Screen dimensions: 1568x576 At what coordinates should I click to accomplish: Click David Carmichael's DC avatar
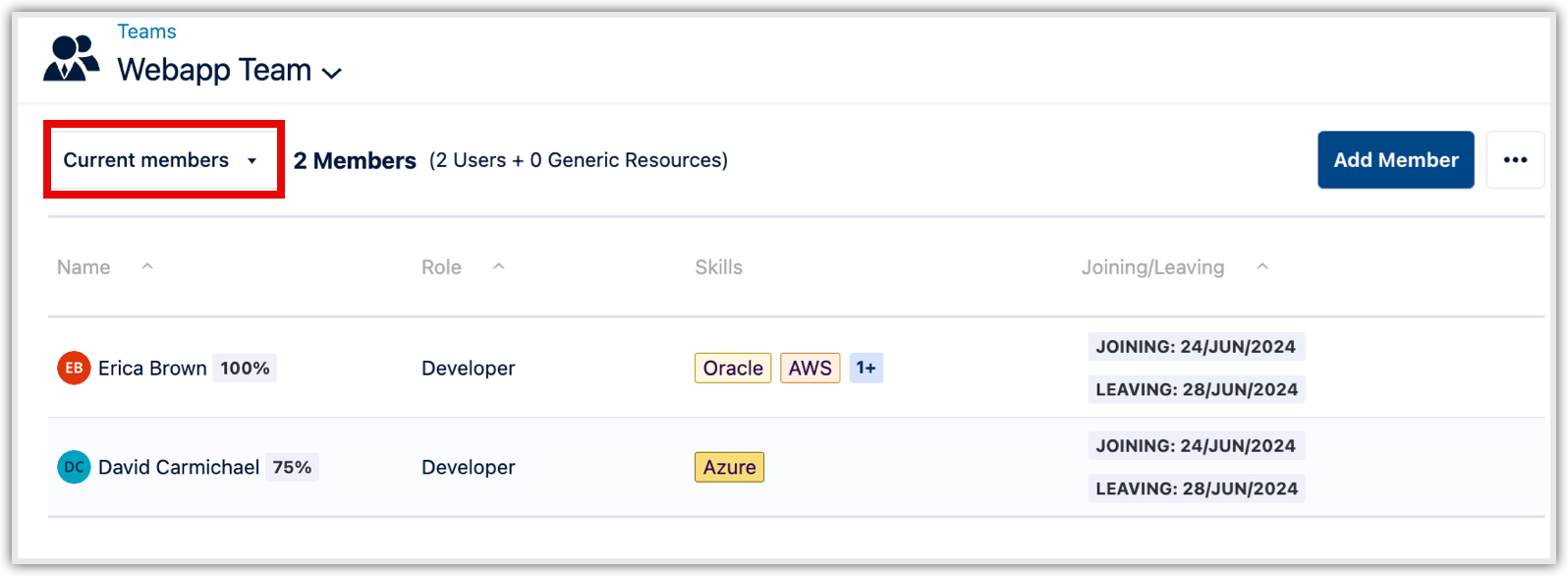point(74,467)
